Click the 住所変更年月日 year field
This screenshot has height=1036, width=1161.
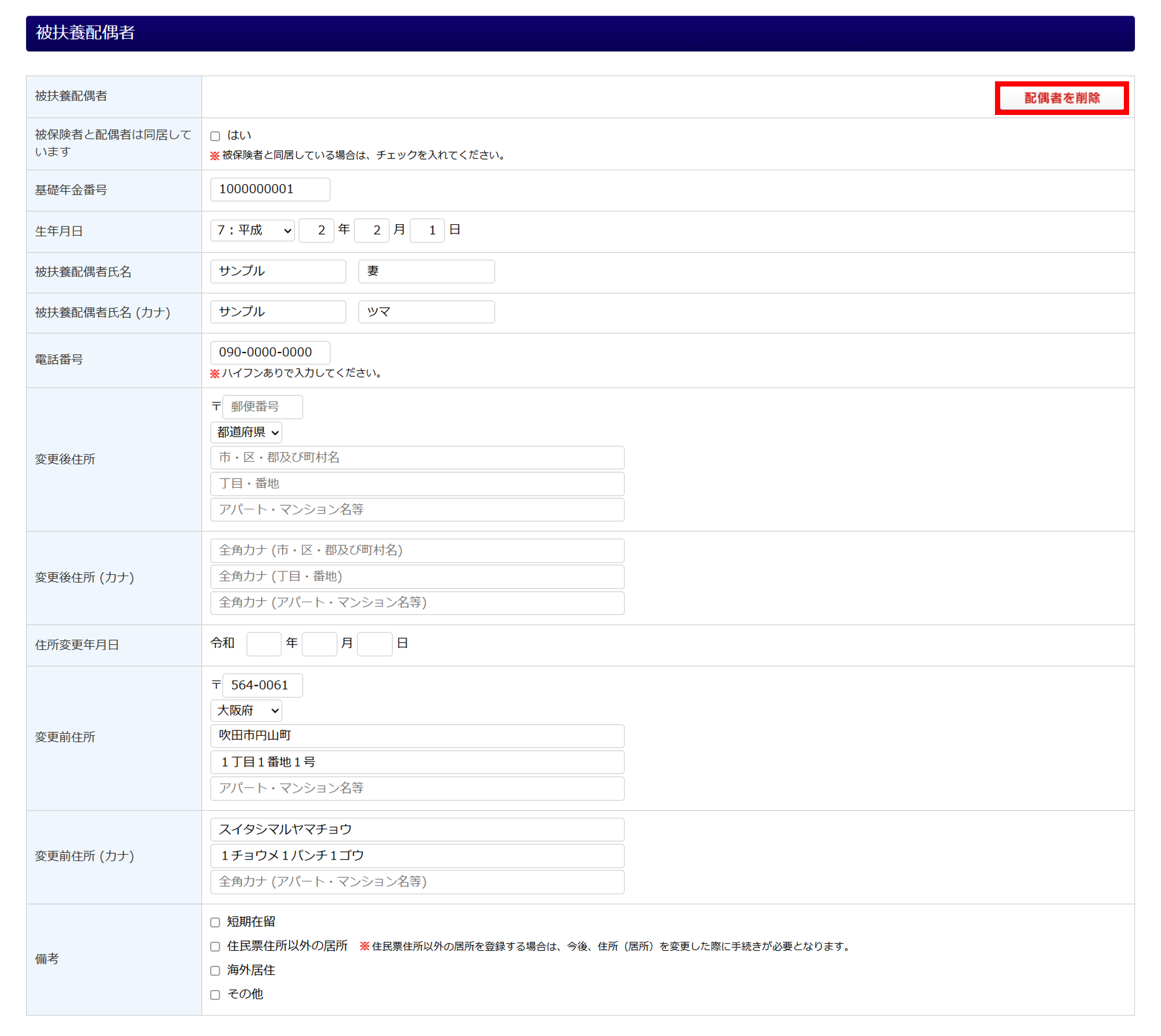pos(264,644)
